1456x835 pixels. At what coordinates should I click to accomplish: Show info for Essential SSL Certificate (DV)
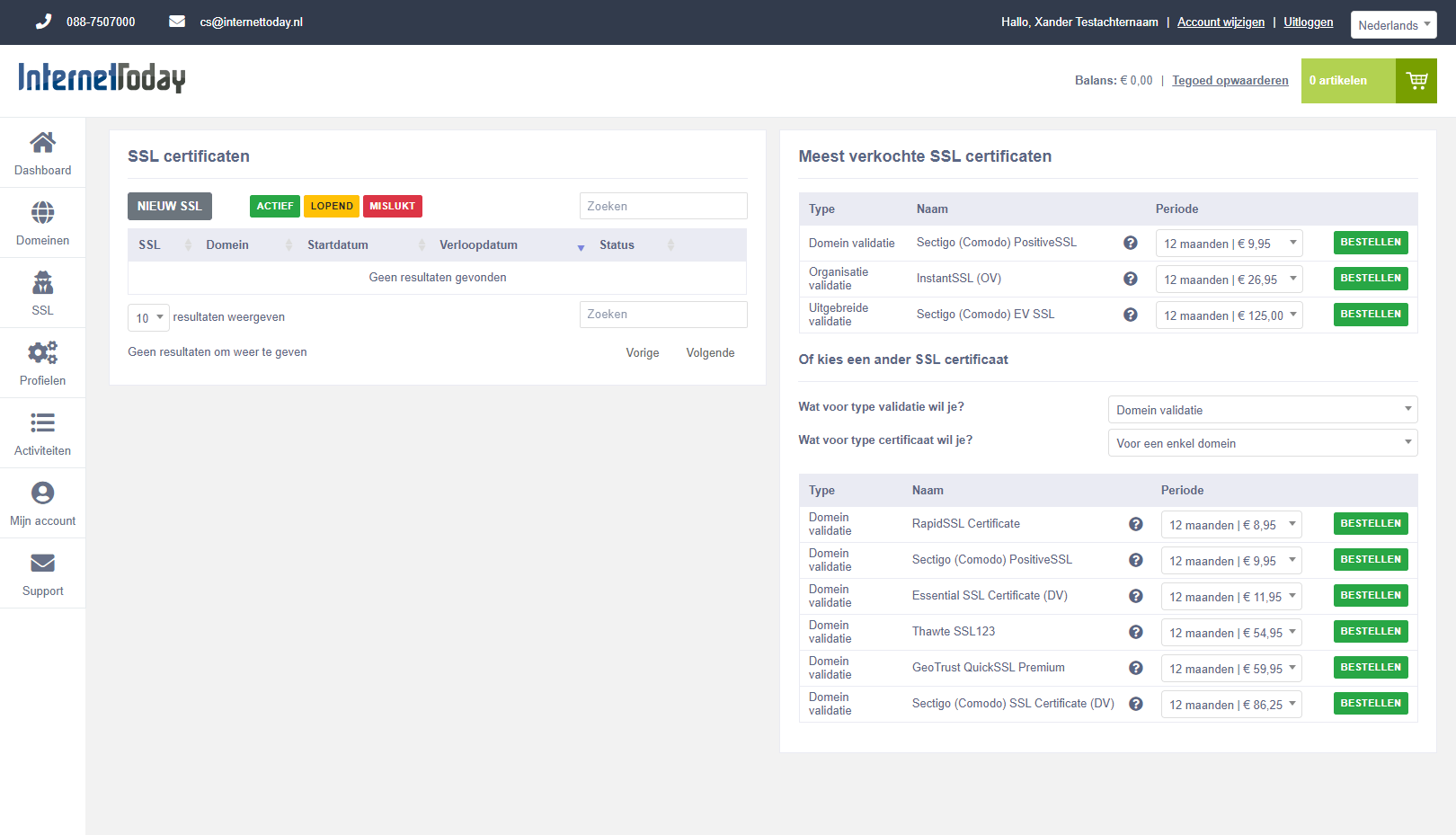(1136, 596)
